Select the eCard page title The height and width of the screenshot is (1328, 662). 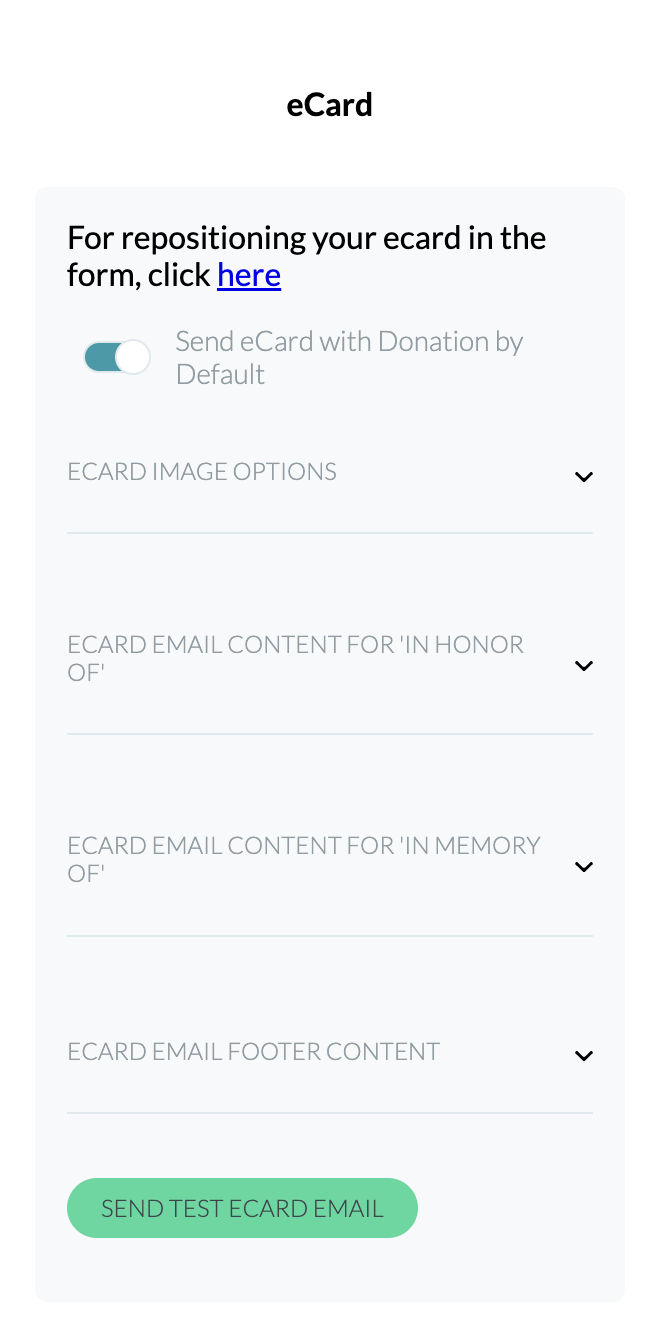pos(330,104)
